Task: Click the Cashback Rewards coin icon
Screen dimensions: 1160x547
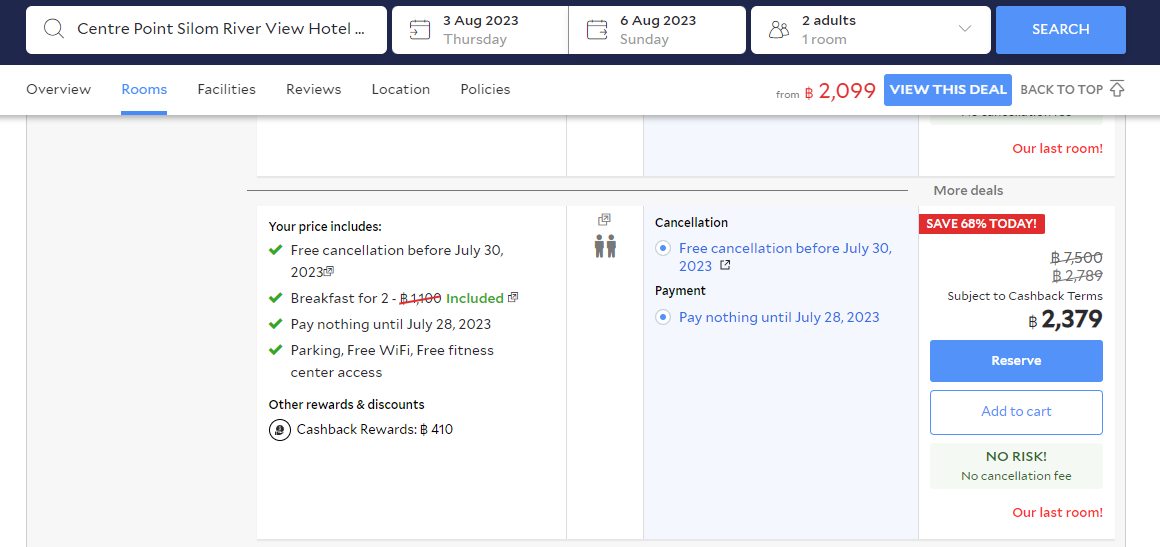Action: [x=280, y=429]
